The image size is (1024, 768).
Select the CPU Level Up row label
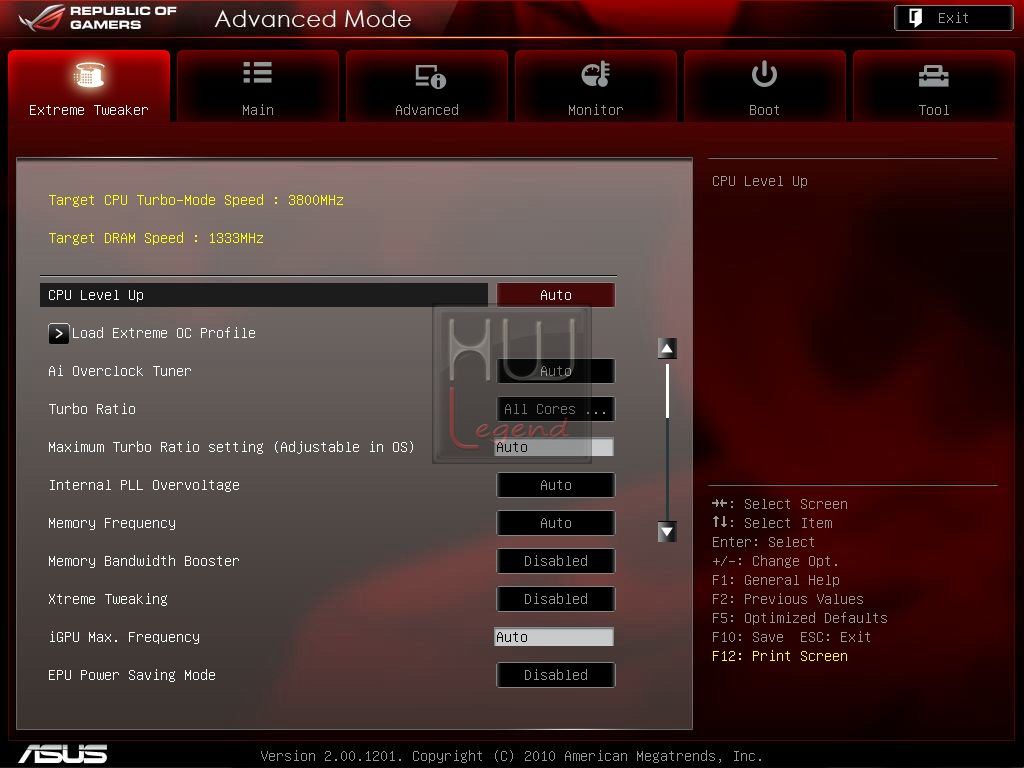pos(96,295)
